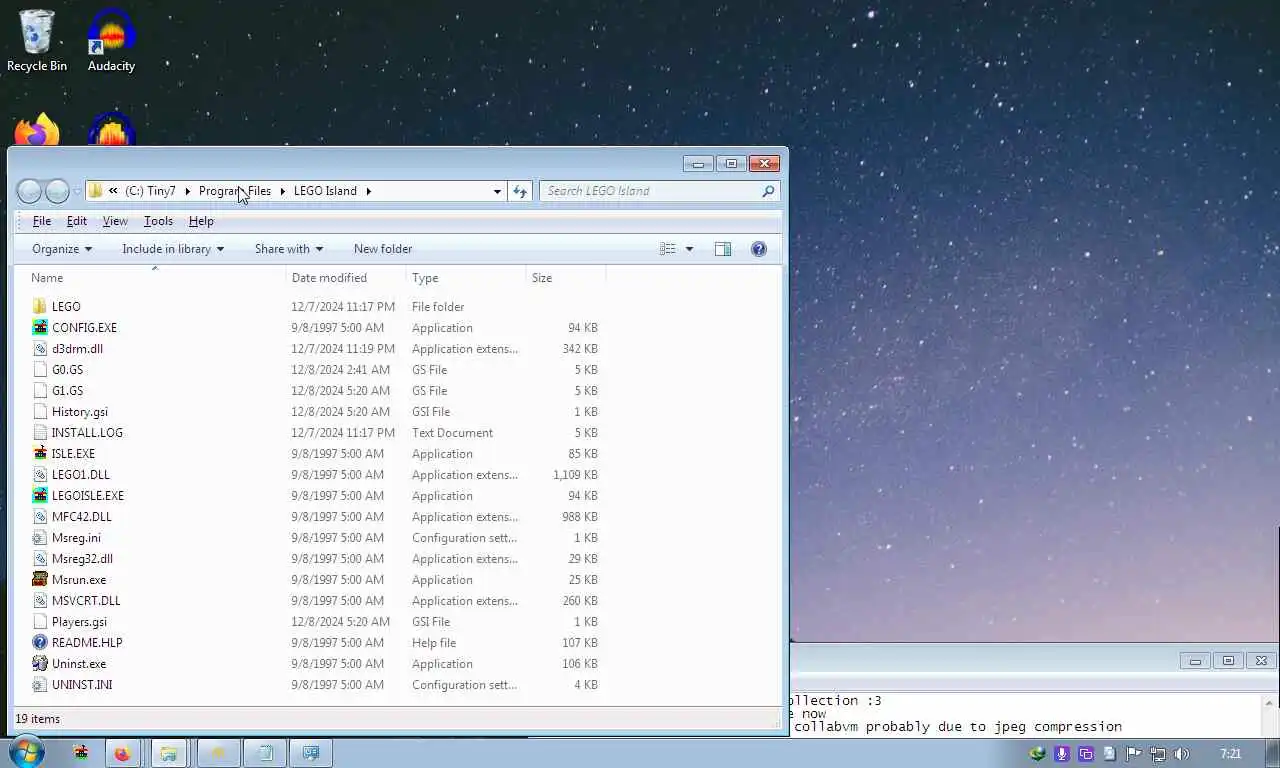Open the Include in library dropdown

click(173, 249)
